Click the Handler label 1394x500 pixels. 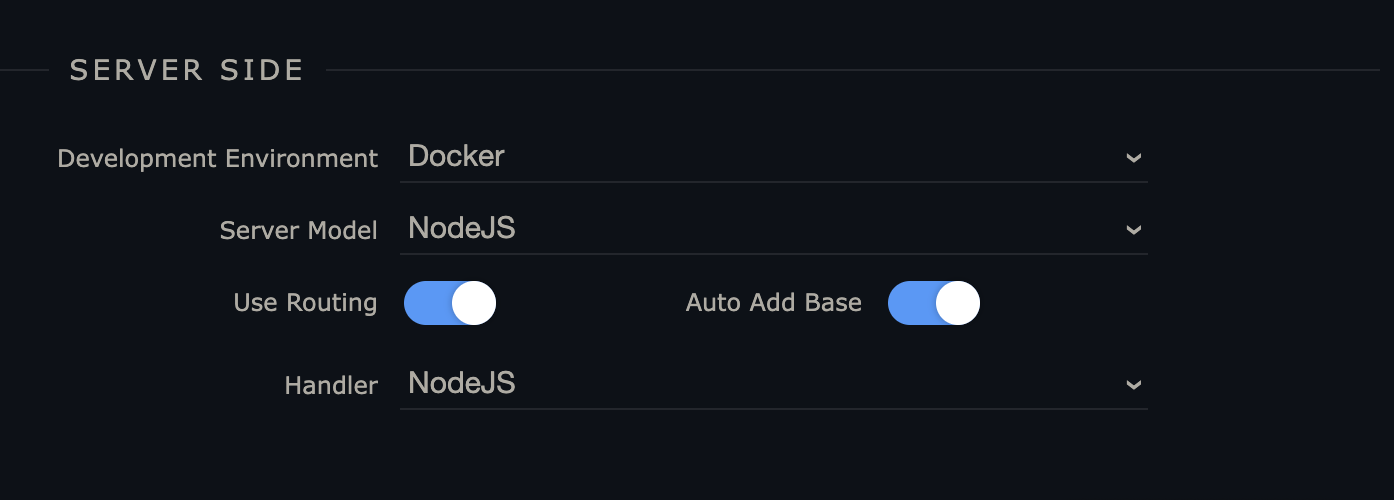[x=331, y=386]
